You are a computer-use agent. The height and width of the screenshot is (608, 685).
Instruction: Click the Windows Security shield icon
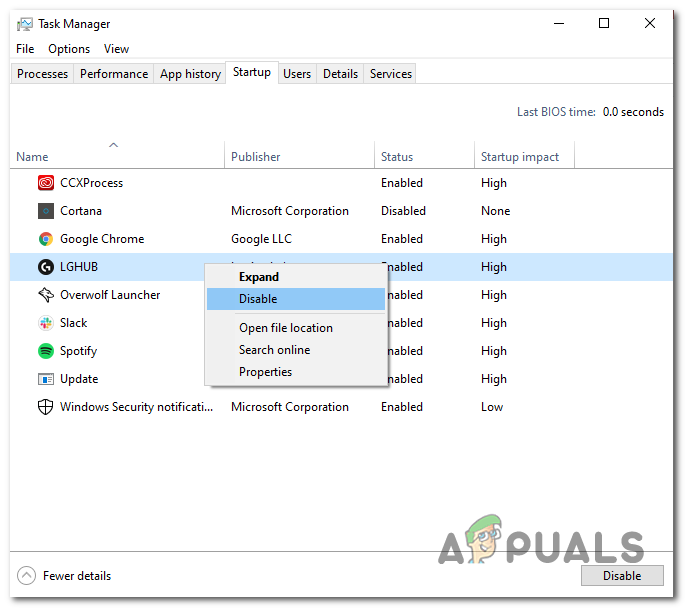[46, 407]
